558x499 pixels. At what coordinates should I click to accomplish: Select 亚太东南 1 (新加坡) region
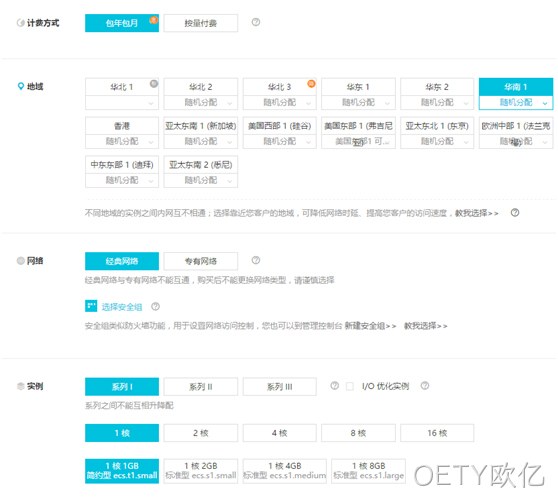pyautogui.click(x=201, y=126)
